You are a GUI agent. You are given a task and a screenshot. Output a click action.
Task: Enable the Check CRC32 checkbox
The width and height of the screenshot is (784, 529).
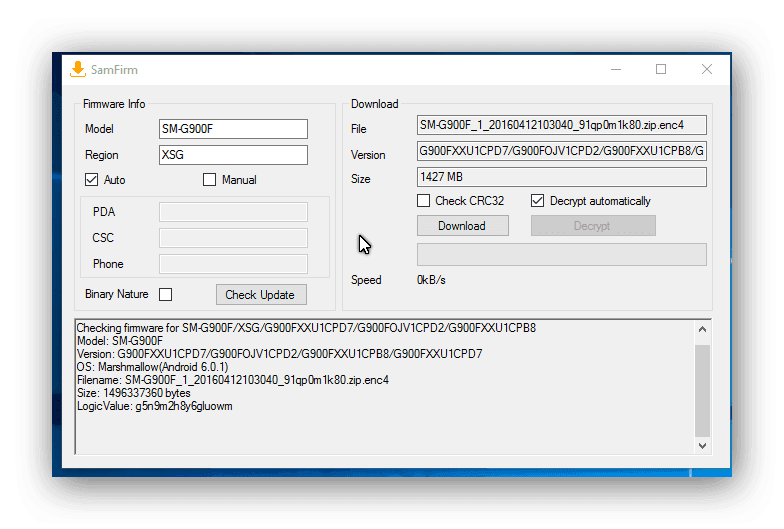(x=424, y=200)
